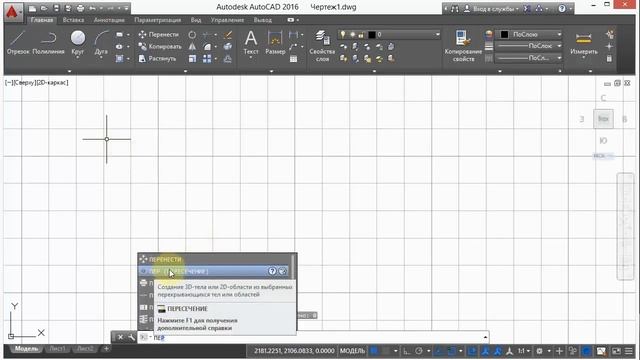
Task: Expand command line history arrow
Action: coord(485,337)
